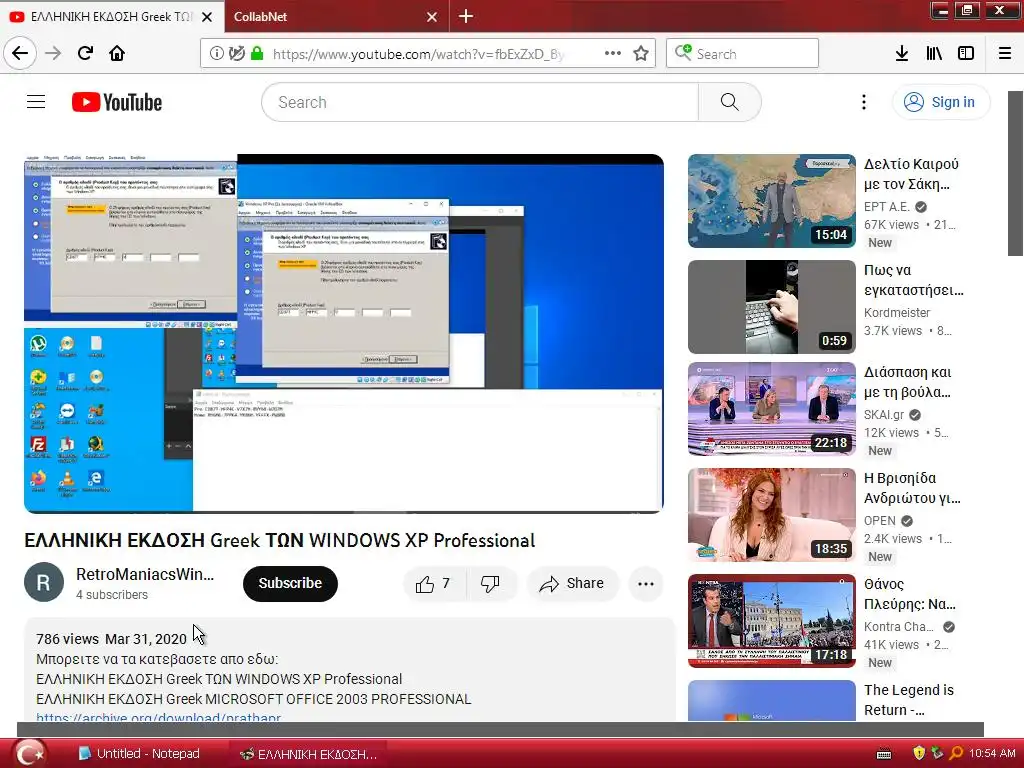This screenshot has height=768, width=1024.
Task: Open the browser downloads arrow
Action: [x=902, y=54]
